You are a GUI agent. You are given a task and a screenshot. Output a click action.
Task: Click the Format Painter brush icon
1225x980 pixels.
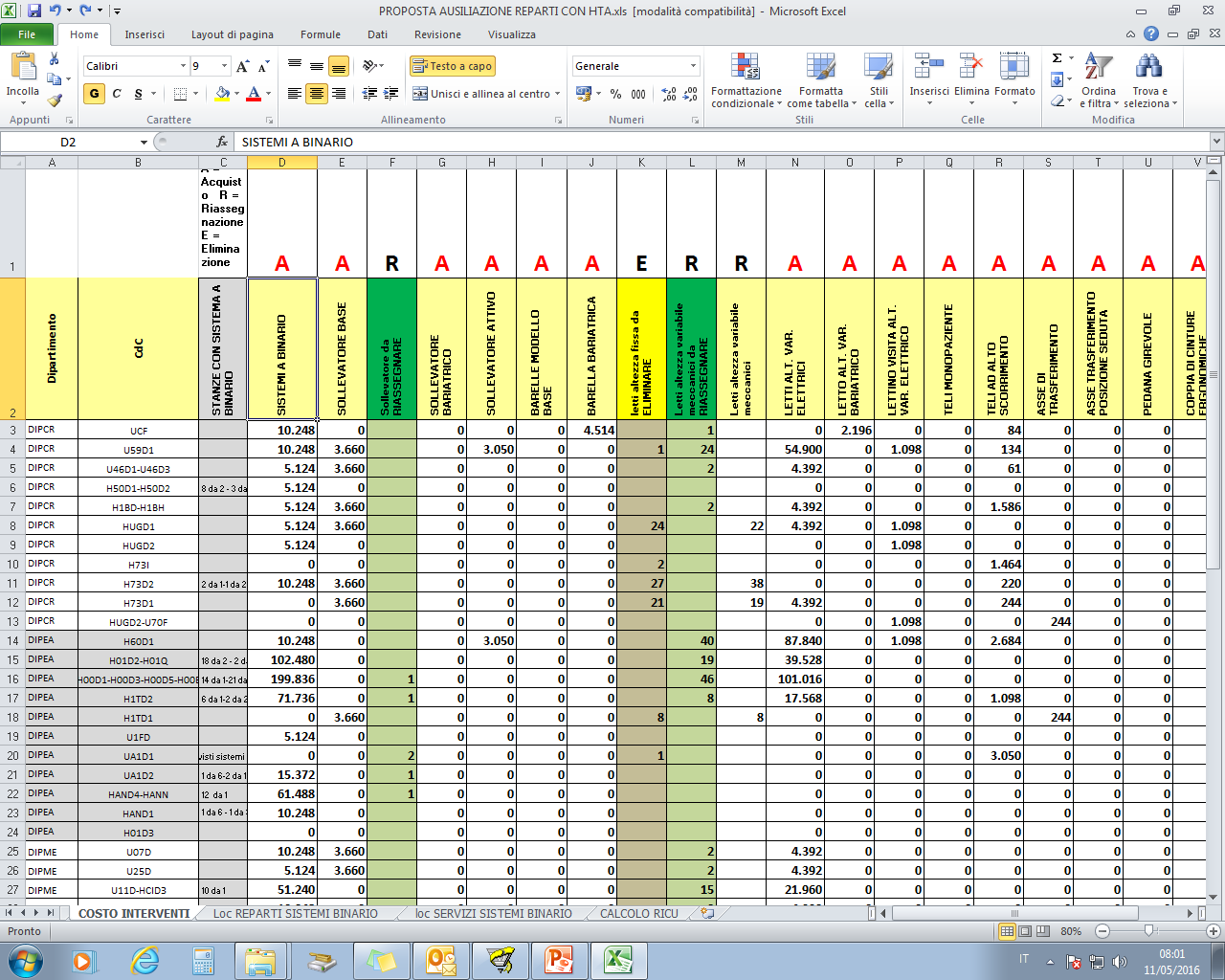tap(55, 99)
